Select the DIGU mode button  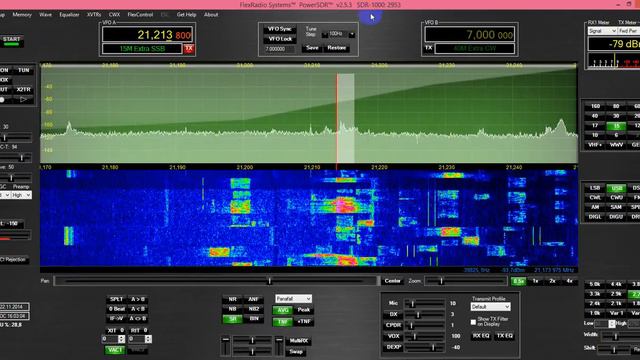tap(616, 217)
